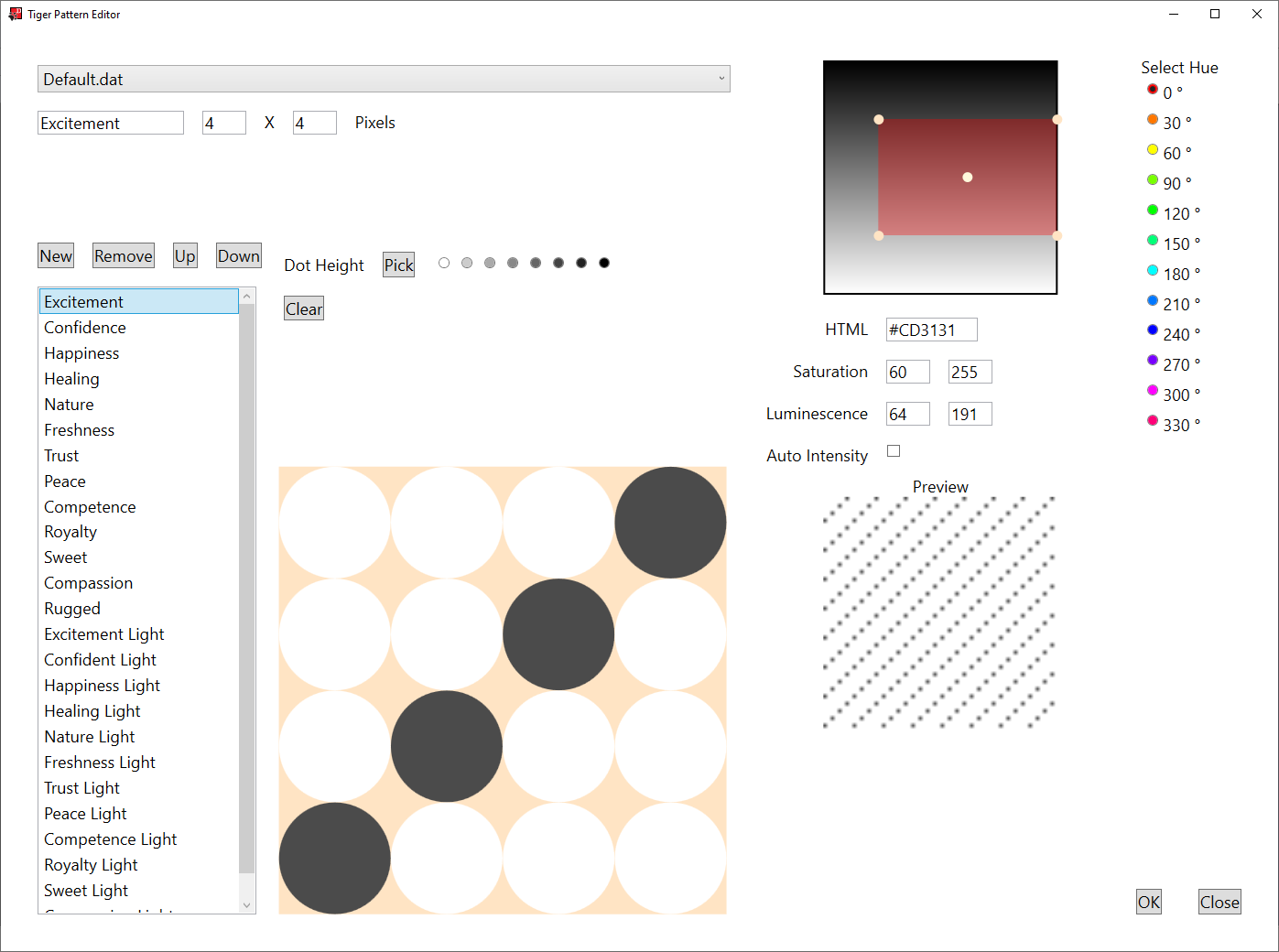Click the Tiger Pattern Editor app icon

coord(15,15)
